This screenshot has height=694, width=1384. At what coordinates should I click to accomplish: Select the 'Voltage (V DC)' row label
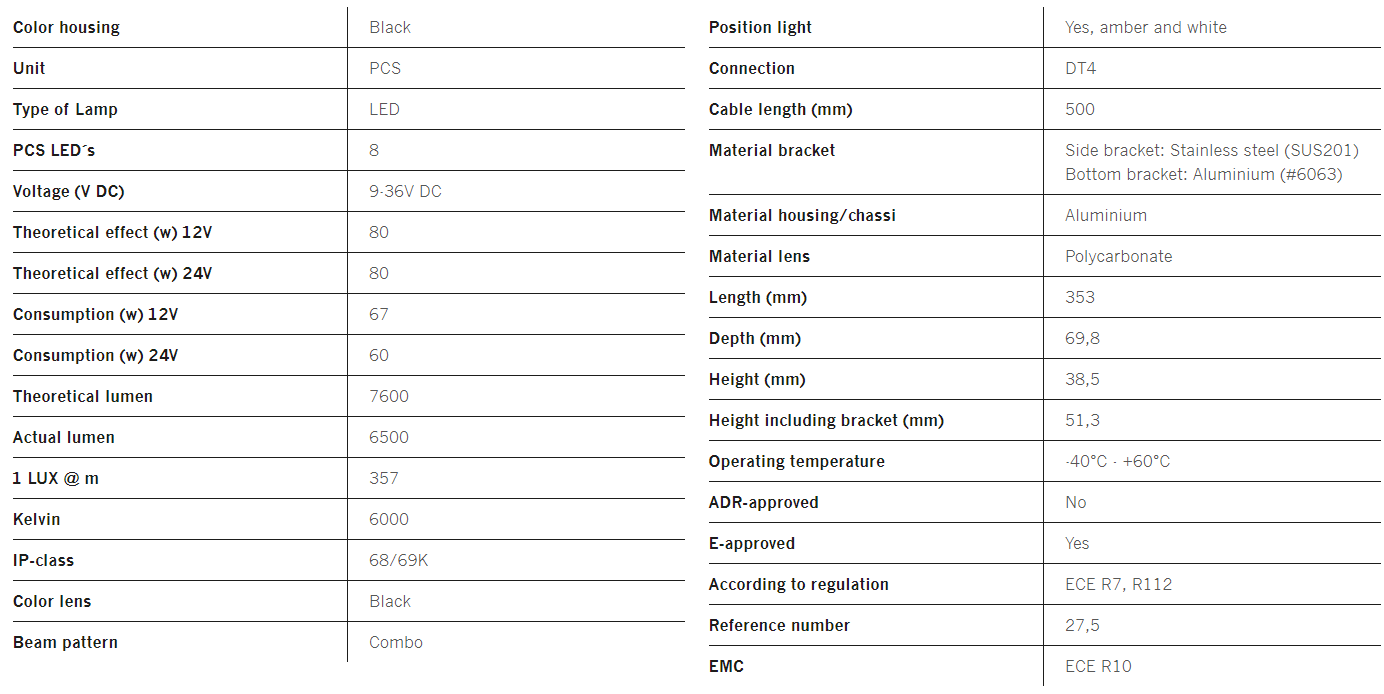[x=69, y=192]
